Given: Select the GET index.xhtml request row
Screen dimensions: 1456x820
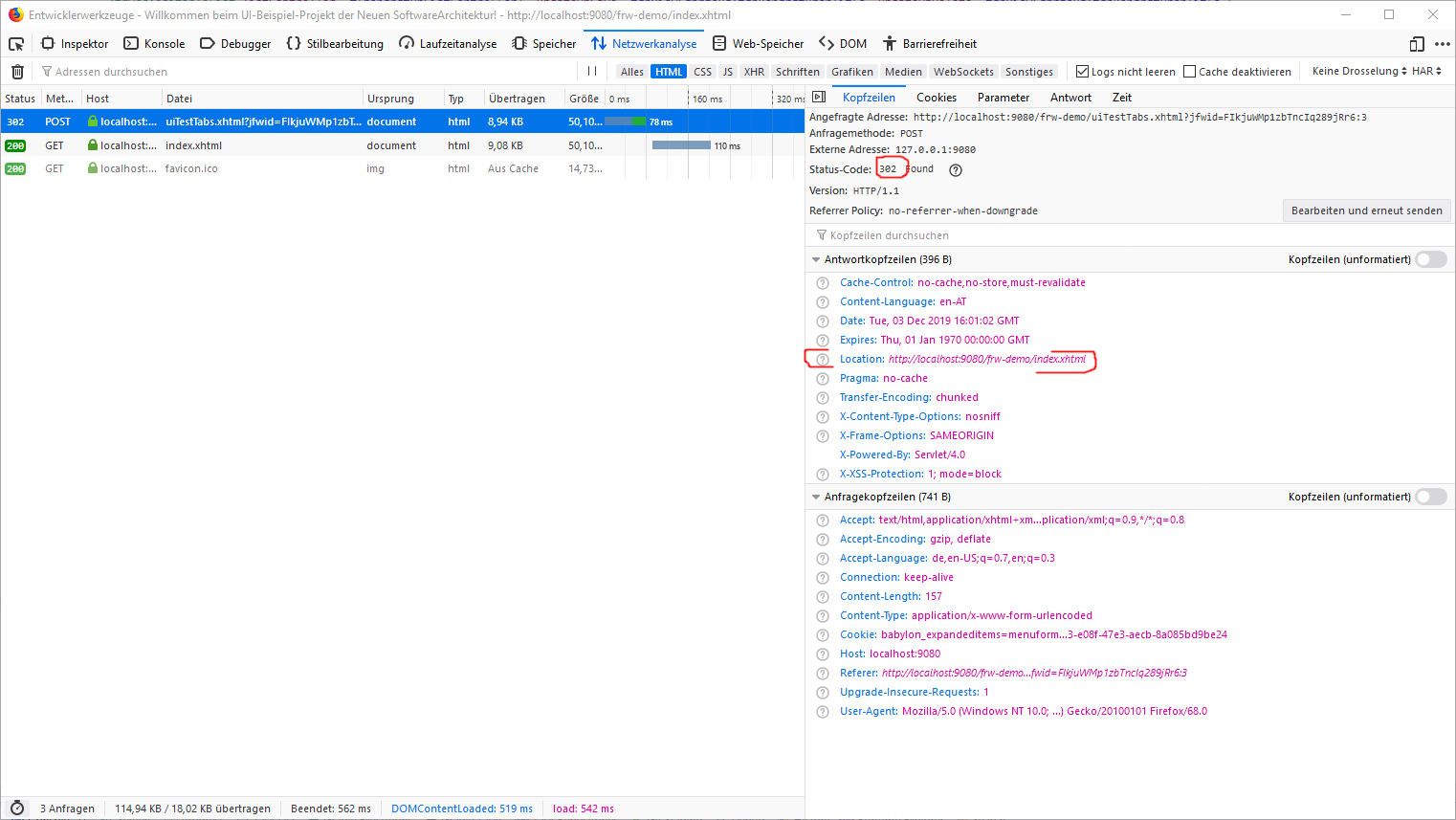Looking at the screenshot, I should pos(402,145).
